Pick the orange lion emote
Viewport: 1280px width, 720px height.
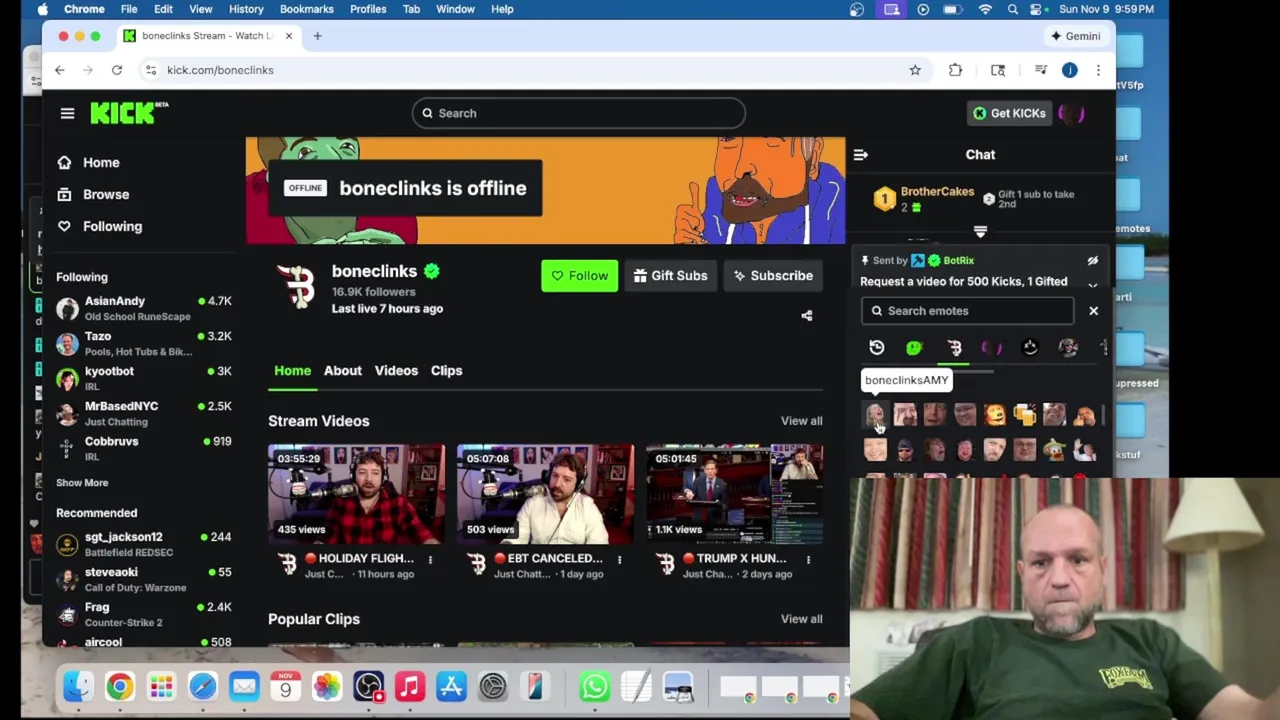994,415
